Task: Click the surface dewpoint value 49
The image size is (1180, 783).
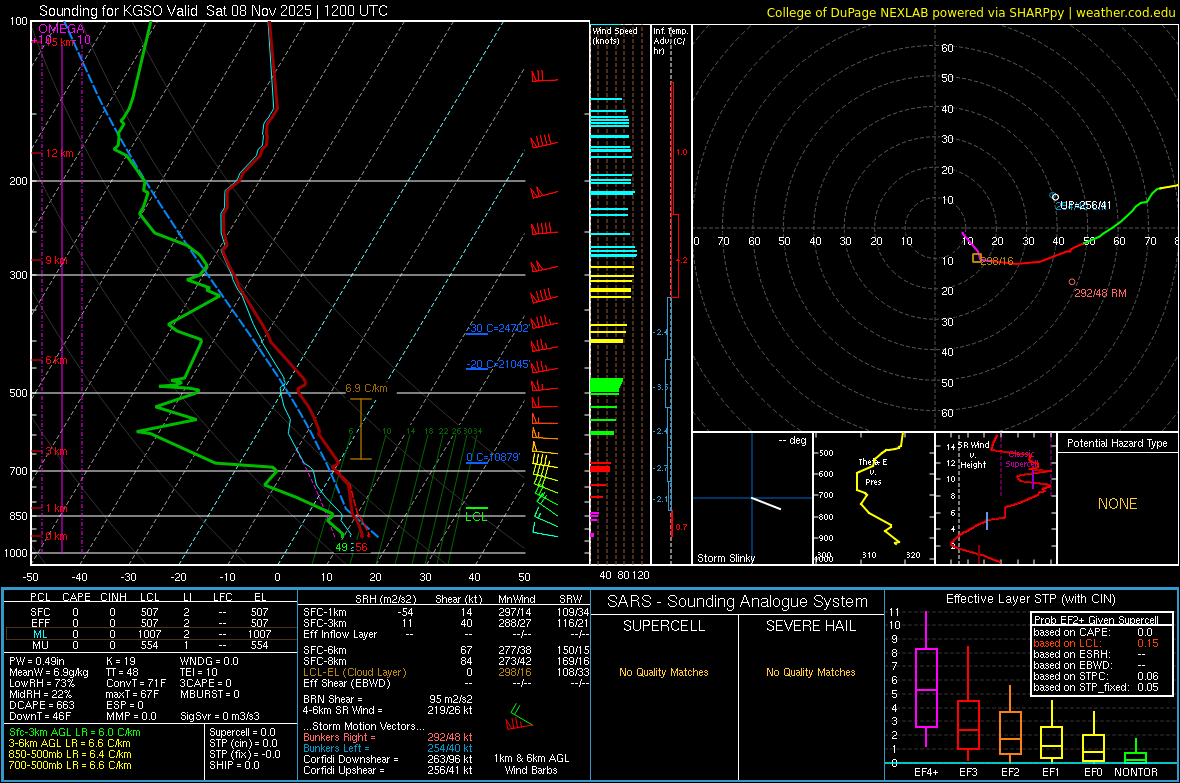Action: (x=342, y=547)
